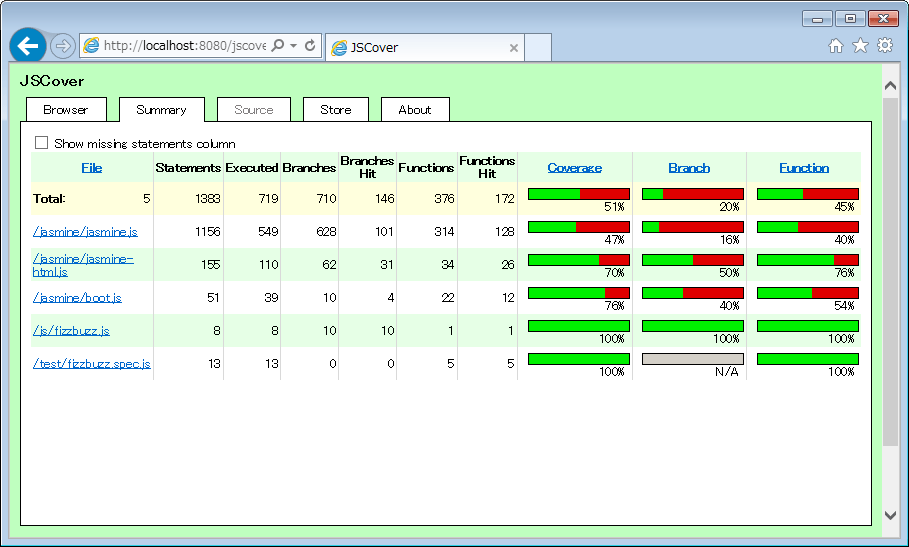This screenshot has height=547, width=909.
Task: Click the Executed column header
Action: pos(252,168)
